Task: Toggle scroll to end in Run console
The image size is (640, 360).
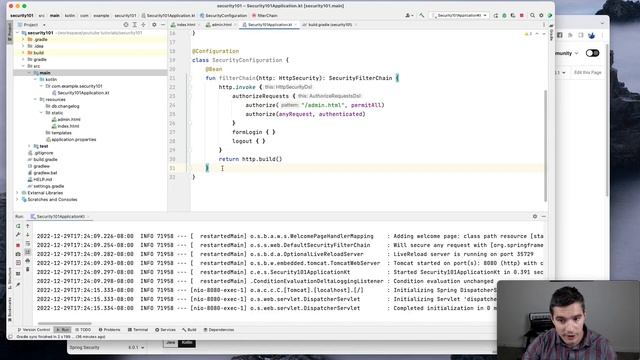Action: pos(28,252)
